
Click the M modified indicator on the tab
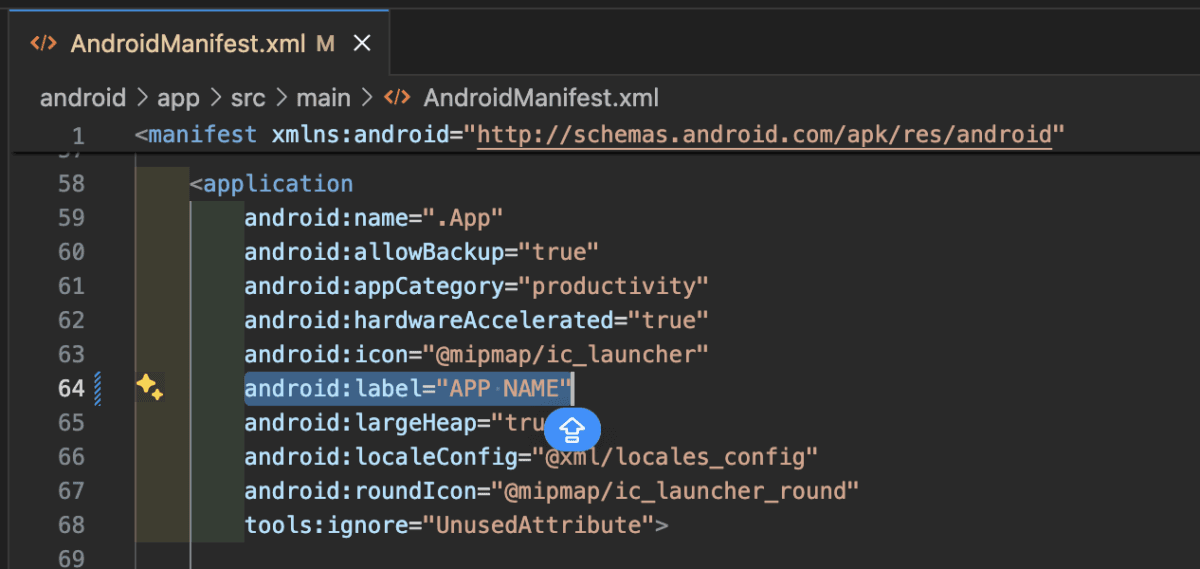pos(325,43)
